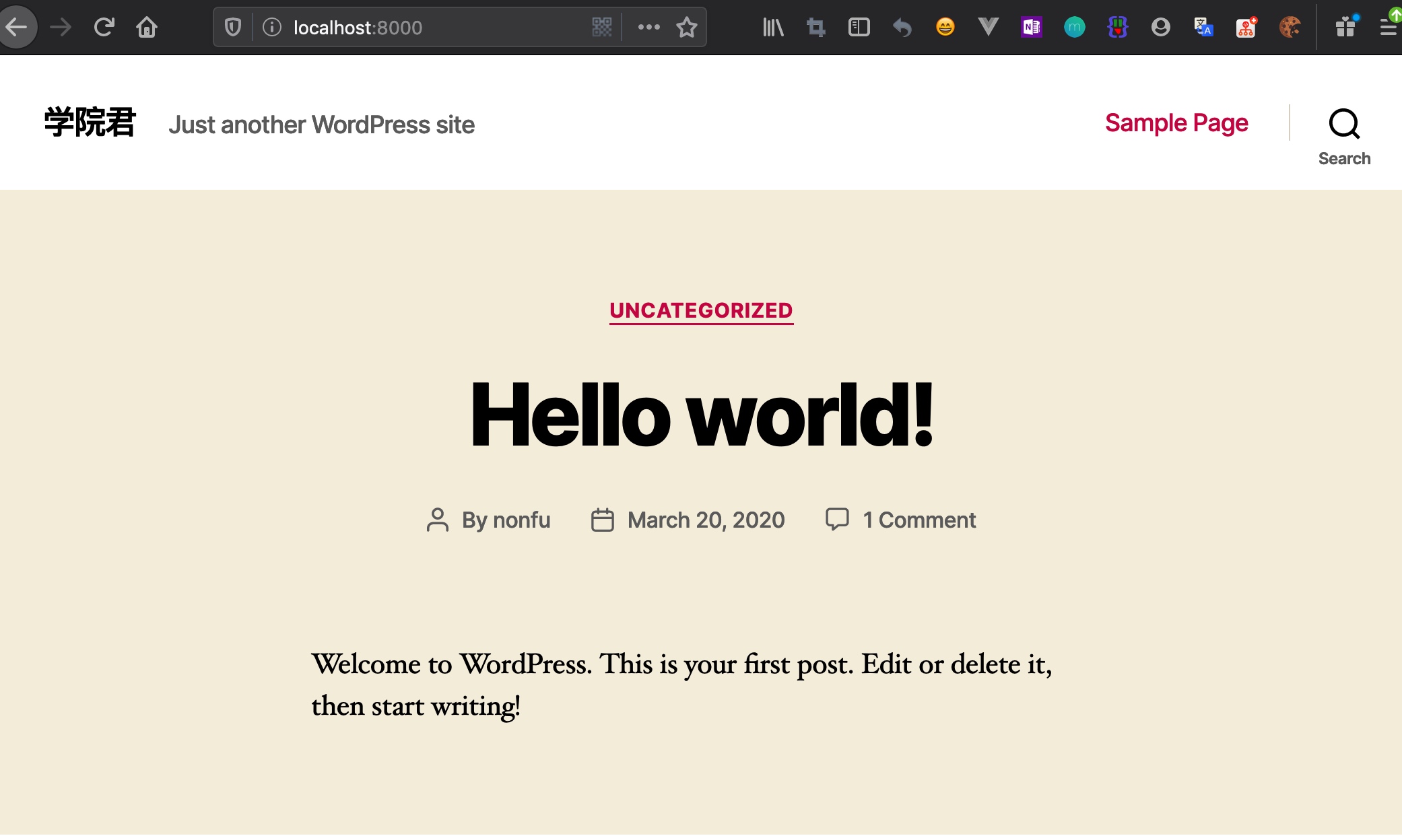Click the 学院君 site title header

coord(91,123)
